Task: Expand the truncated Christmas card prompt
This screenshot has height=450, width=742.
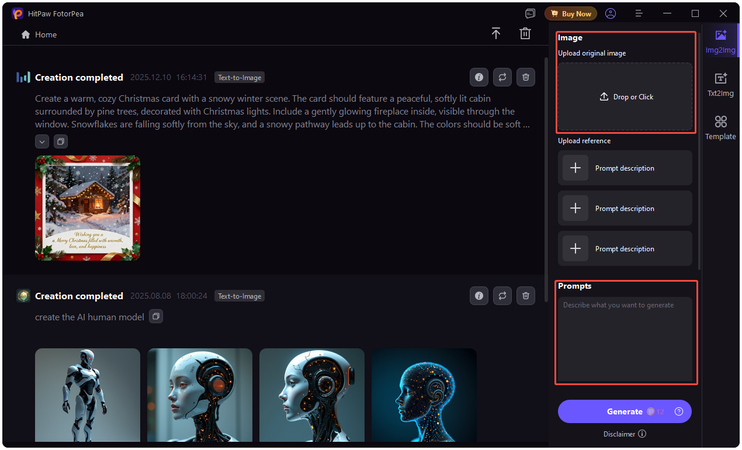Action: pyautogui.click(x=42, y=141)
